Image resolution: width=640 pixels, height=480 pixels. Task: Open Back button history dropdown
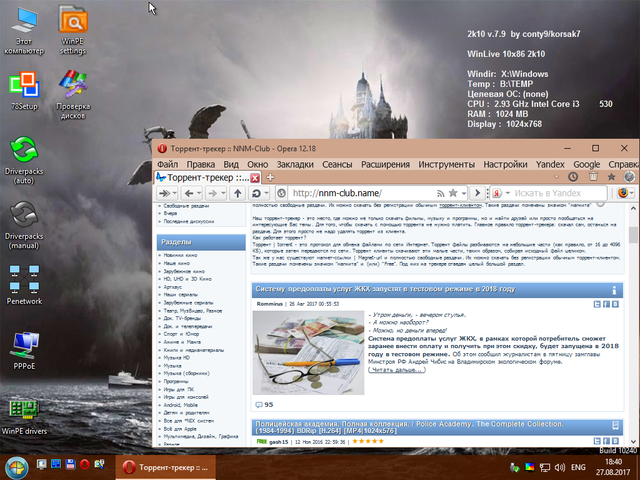199,193
